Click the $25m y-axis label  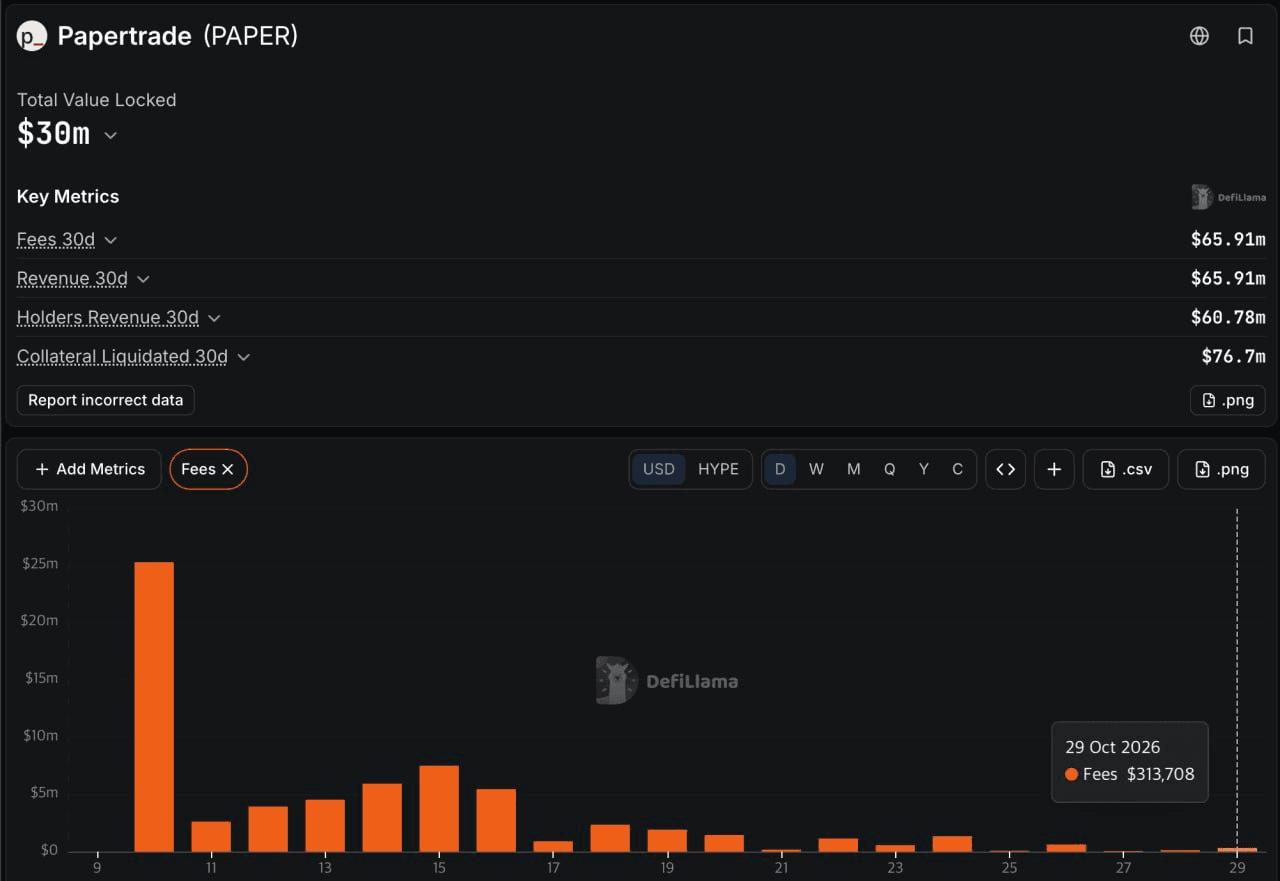[x=39, y=563]
